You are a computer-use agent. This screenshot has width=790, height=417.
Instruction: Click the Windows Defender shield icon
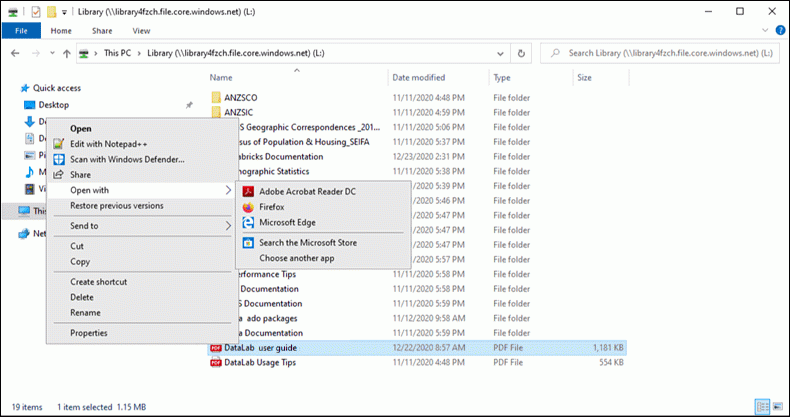59,160
